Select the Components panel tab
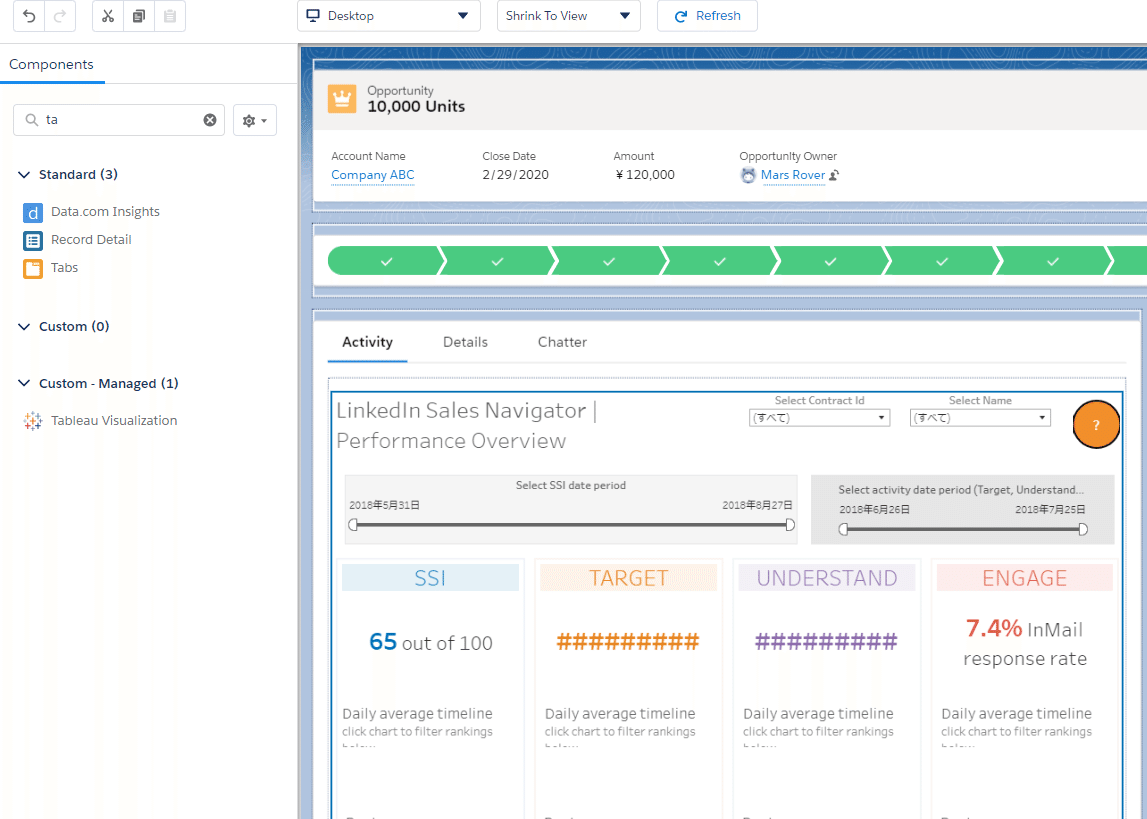This screenshot has width=1147, height=819. [x=51, y=64]
